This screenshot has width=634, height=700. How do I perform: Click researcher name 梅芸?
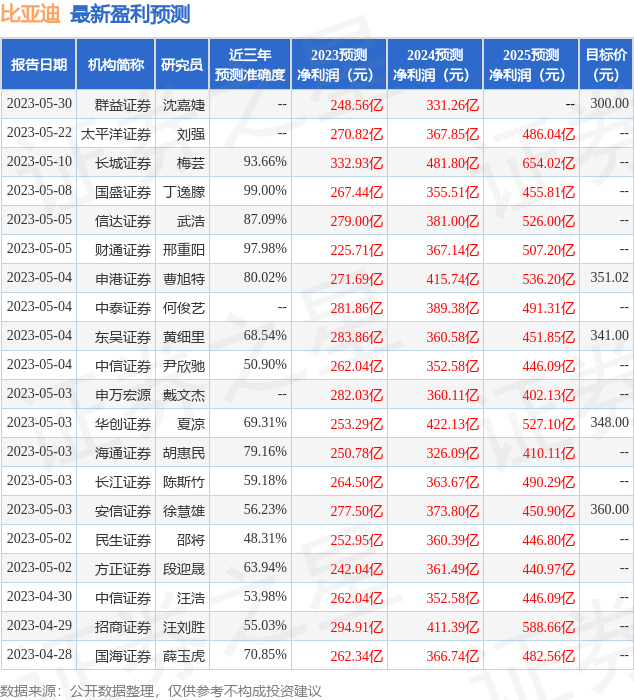click(191, 163)
